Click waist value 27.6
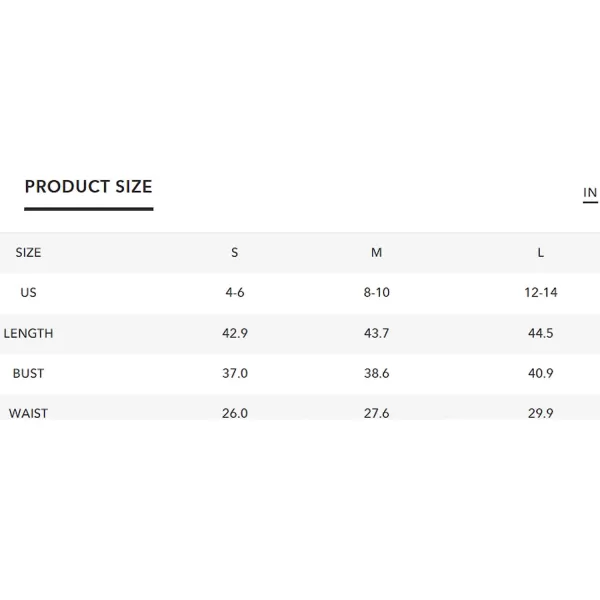 pos(377,413)
